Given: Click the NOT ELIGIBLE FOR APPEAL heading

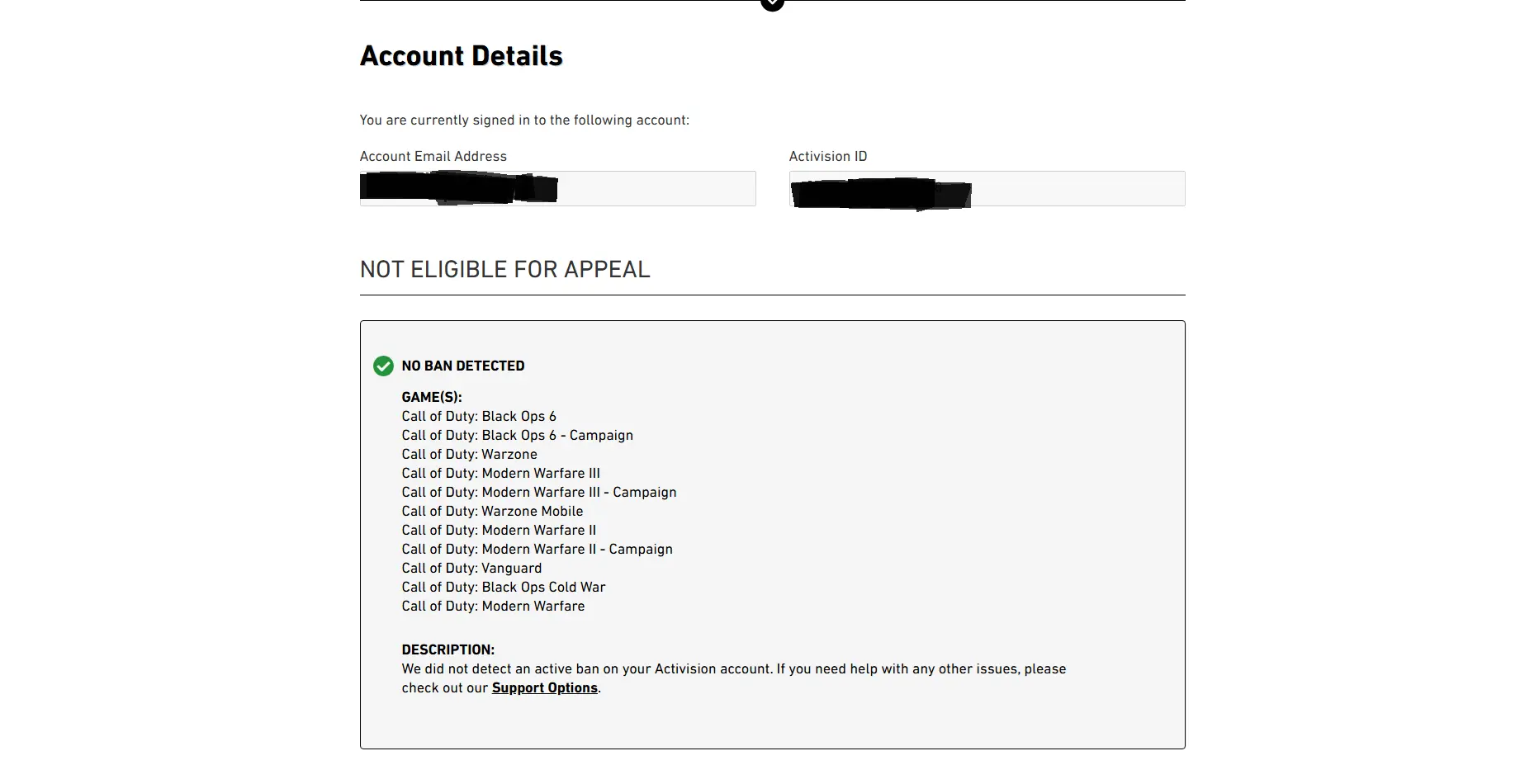Looking at the screenshot, I should (x=504, y=270).
